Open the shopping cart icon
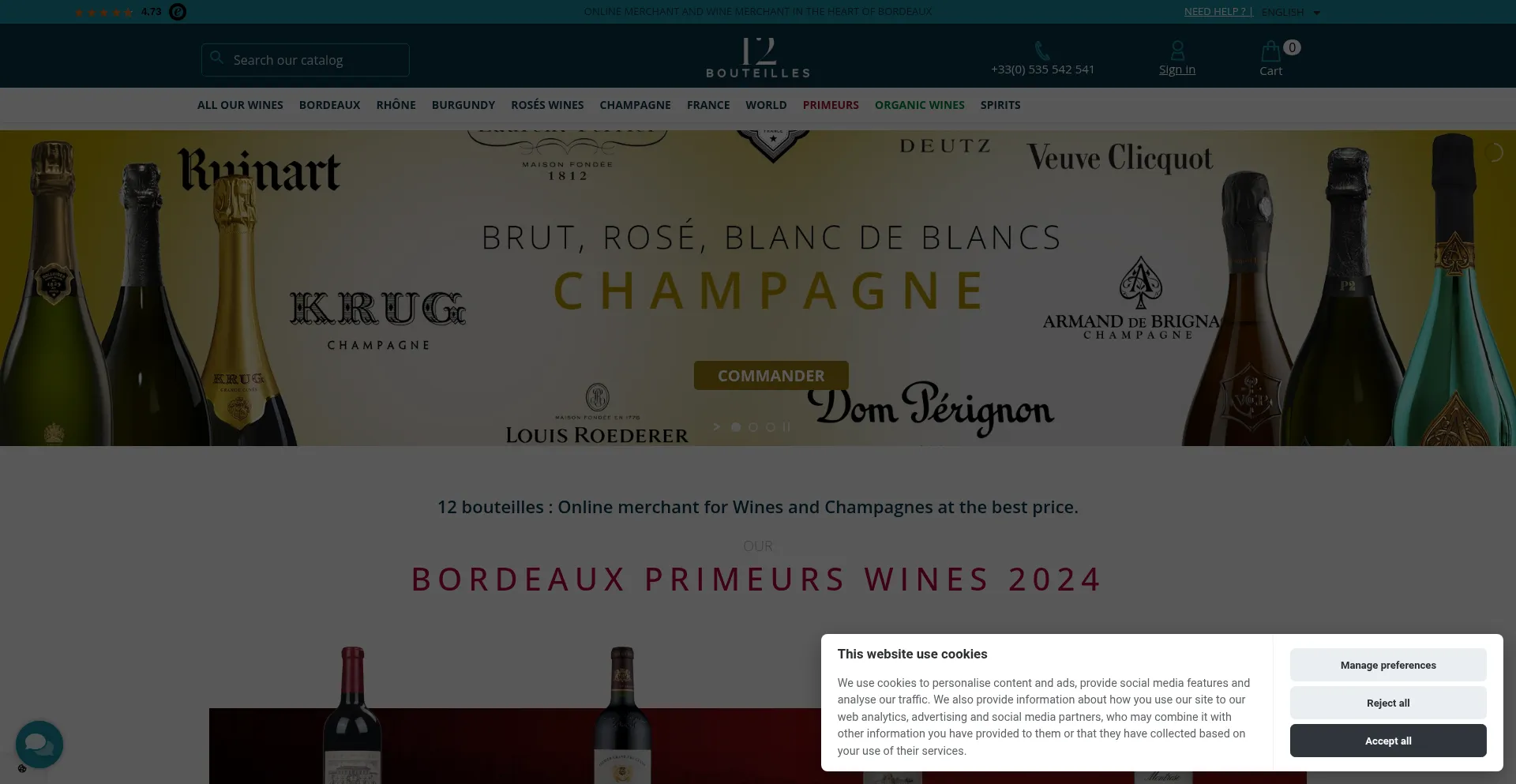The height and width of the screenshot is (784, 1516). click(1270, 51)
